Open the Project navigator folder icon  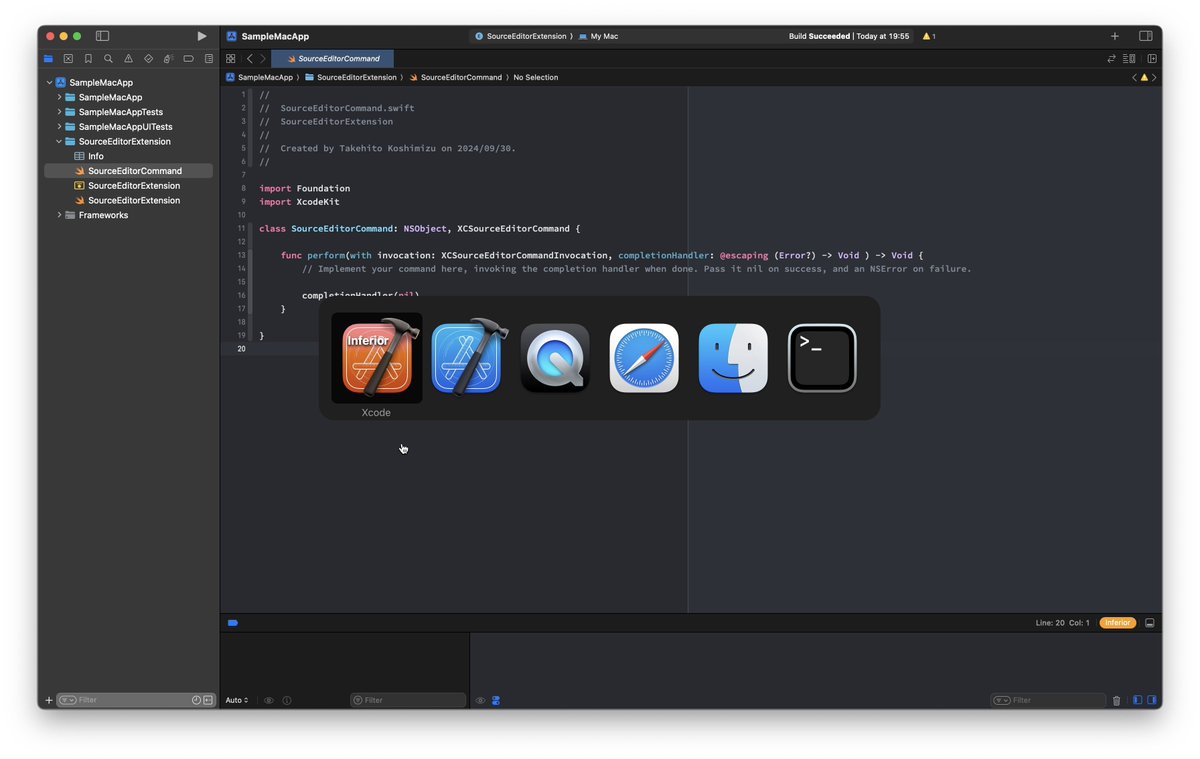[x=48, y=59]
